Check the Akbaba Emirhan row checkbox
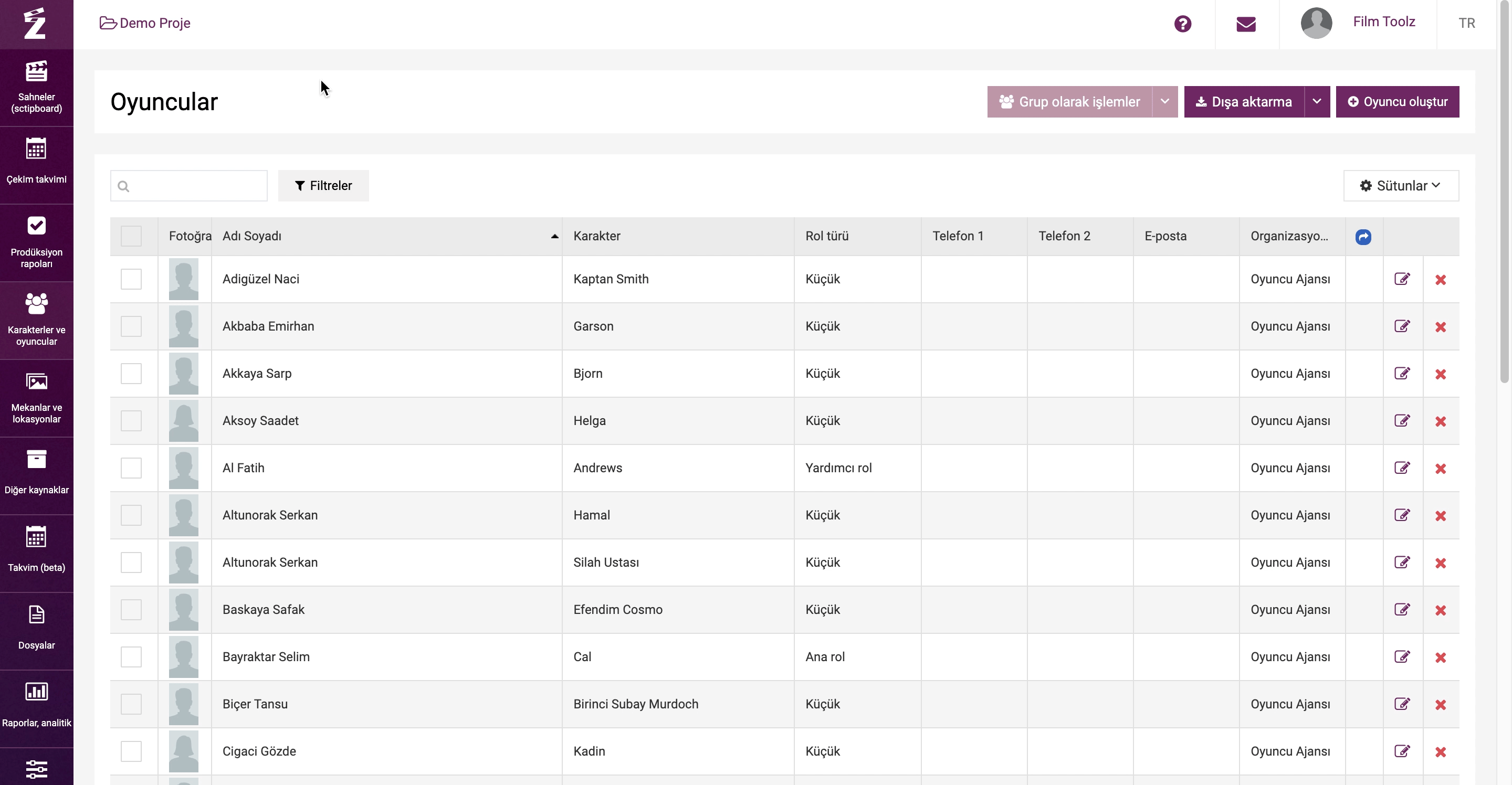The width and height of the screenshot is (1512, 785). [131, 326]
